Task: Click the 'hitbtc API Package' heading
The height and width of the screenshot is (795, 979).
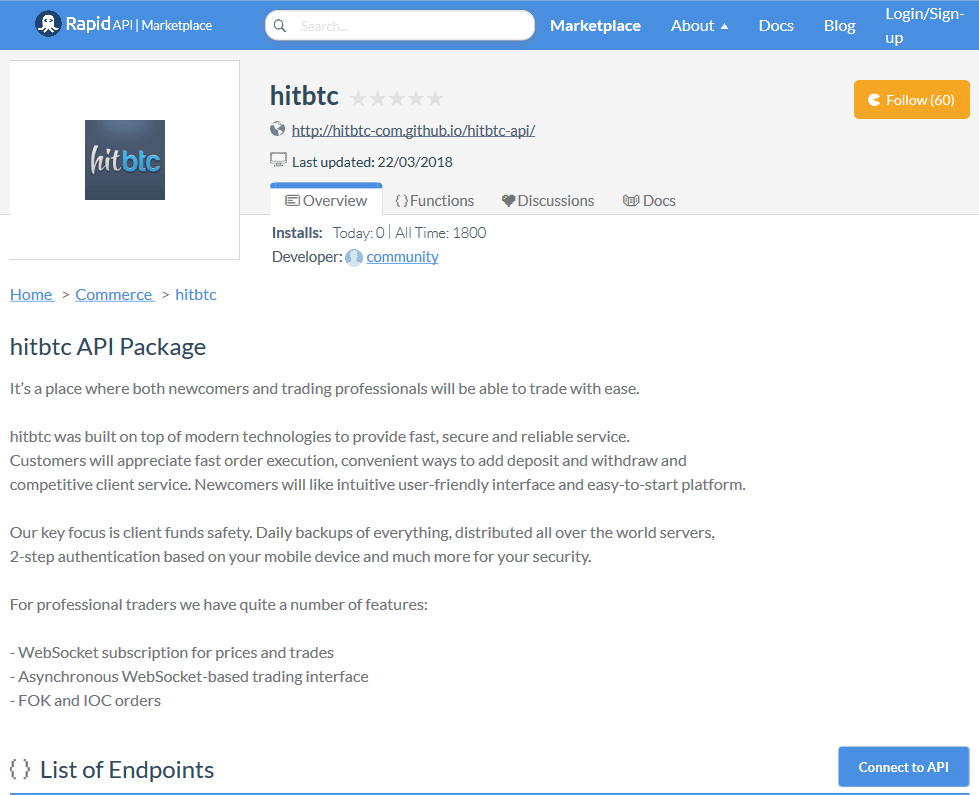Action: tap(108, 347)
